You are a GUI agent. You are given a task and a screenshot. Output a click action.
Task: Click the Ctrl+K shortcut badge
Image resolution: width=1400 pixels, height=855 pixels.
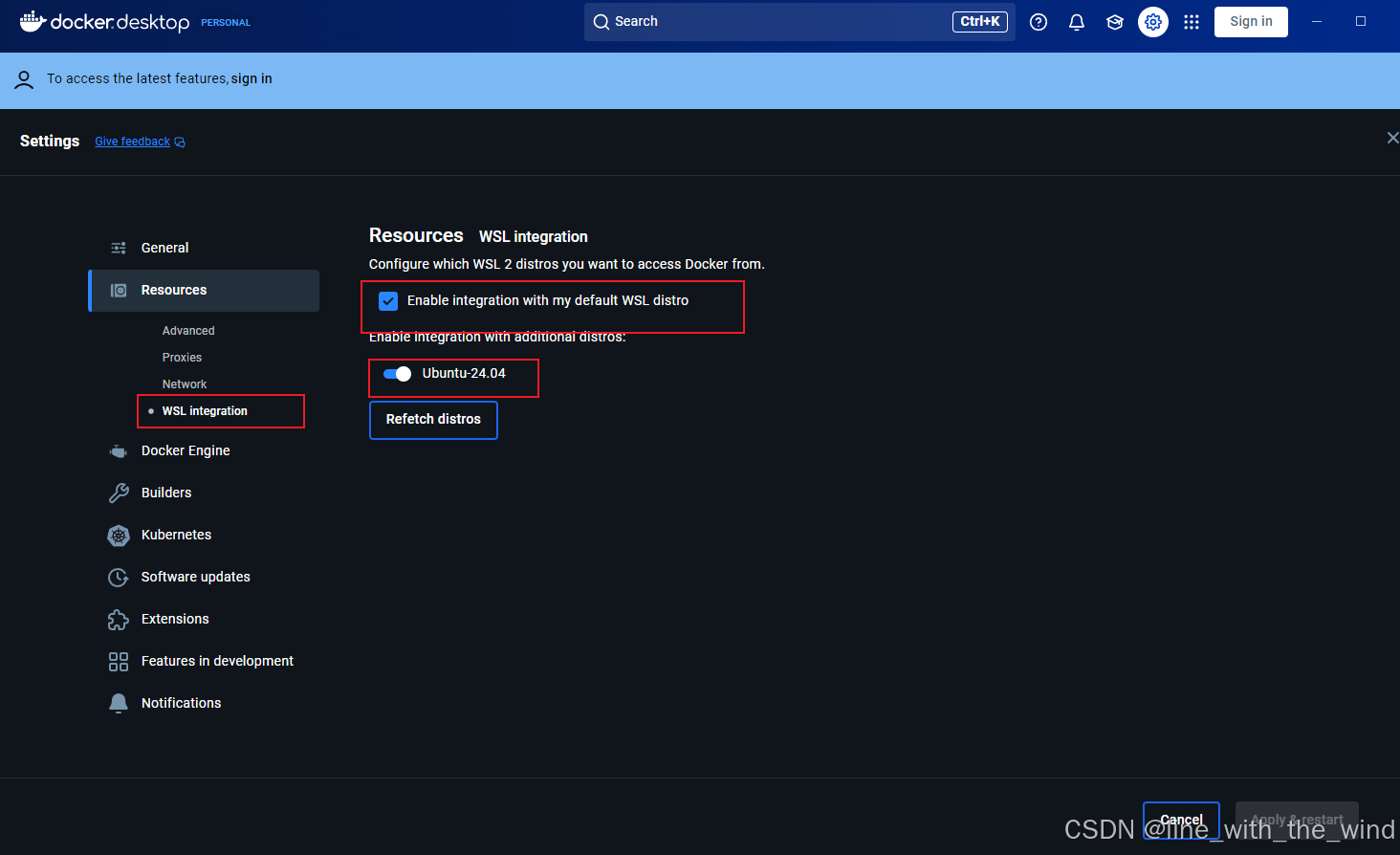980,22
